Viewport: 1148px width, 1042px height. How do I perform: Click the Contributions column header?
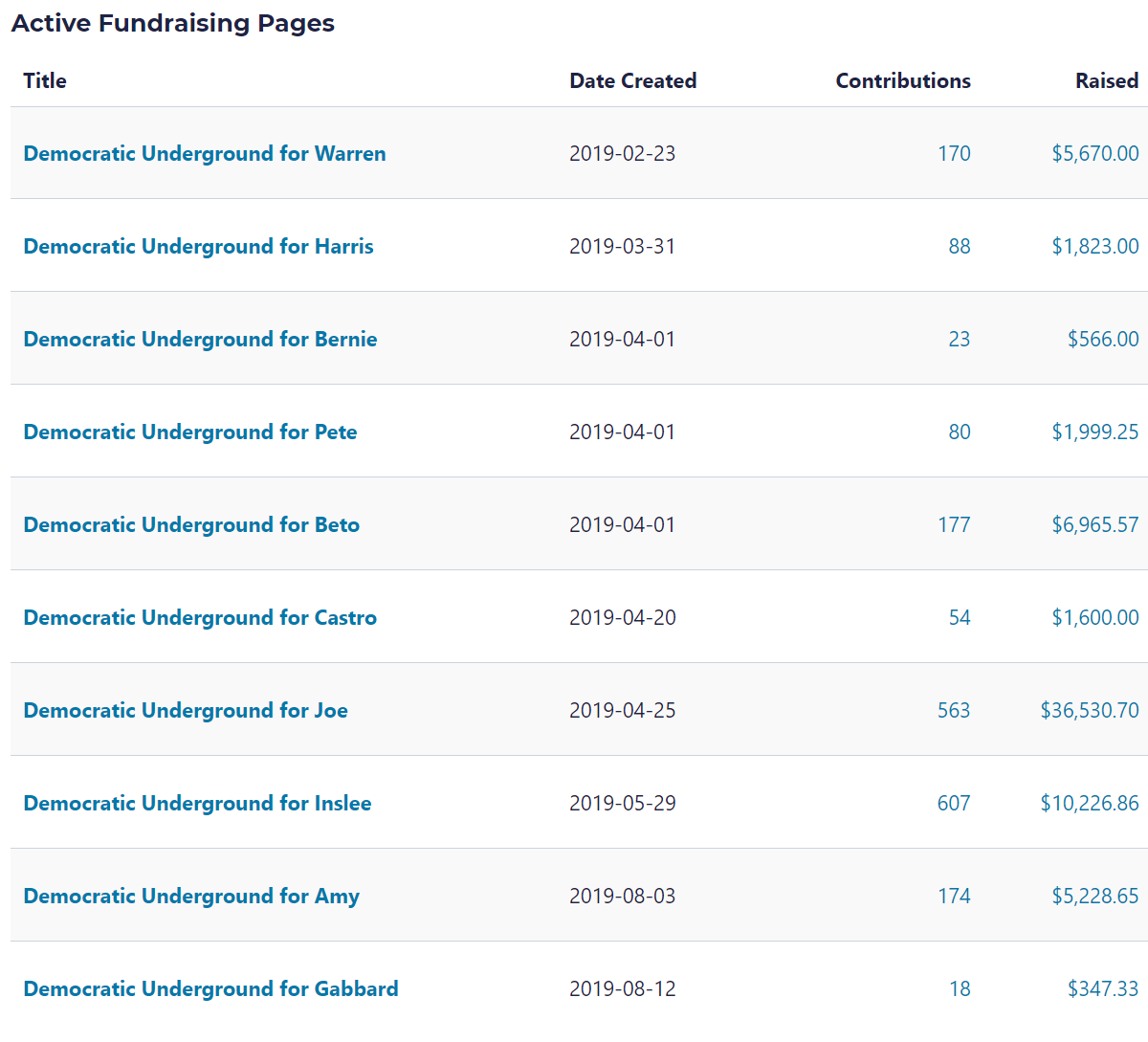(902, 80)
